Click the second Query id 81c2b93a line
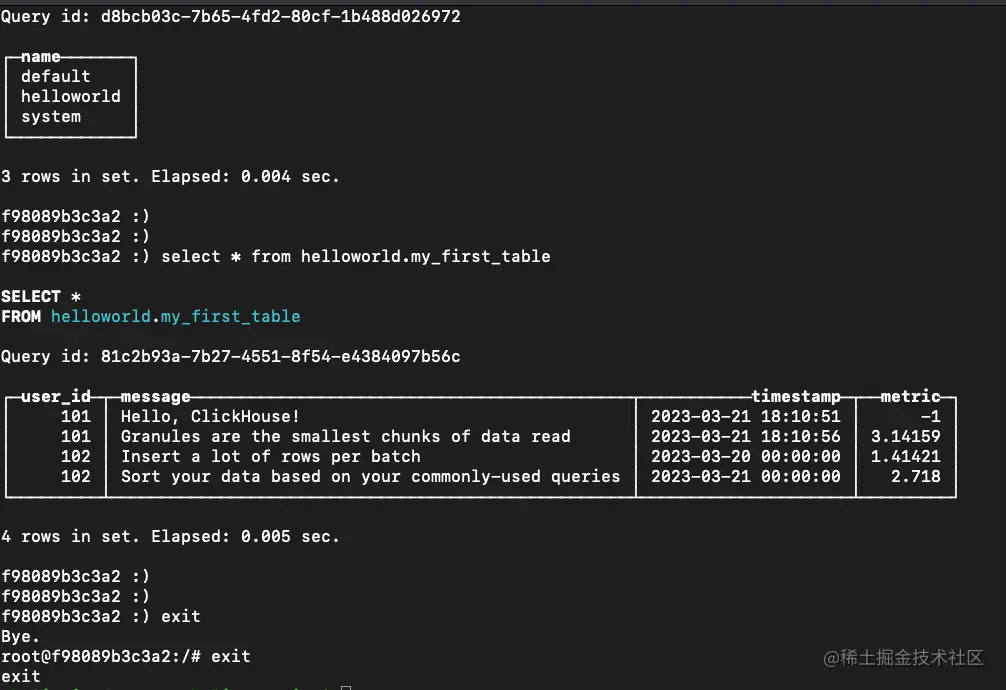This screenshot has height=690, width=1006. click(x=230, y=356)
